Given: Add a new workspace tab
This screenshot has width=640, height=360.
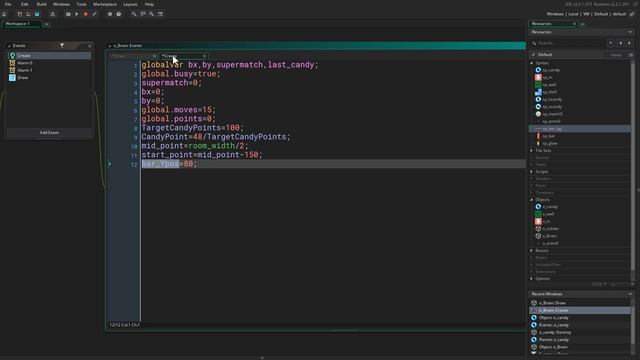Looking at the screenshot, I should (x=47, y=24).
